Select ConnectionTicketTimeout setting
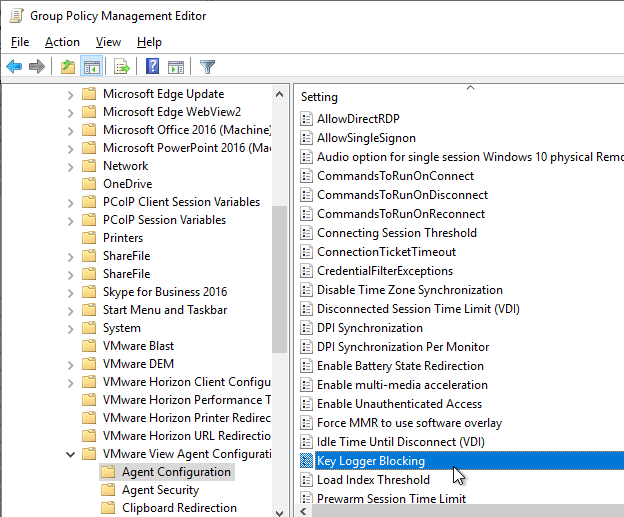This screenshot has height=517, width=624. 386,252
